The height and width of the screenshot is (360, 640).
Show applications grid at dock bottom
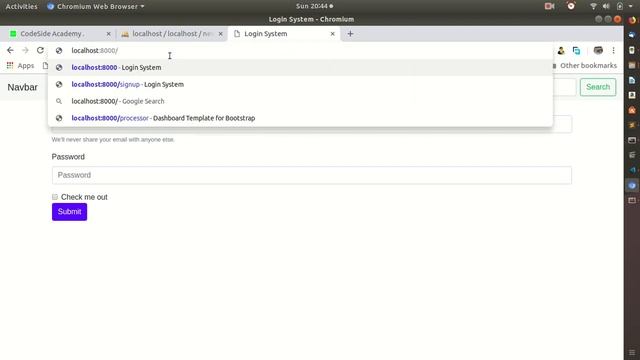click(632, 352)
